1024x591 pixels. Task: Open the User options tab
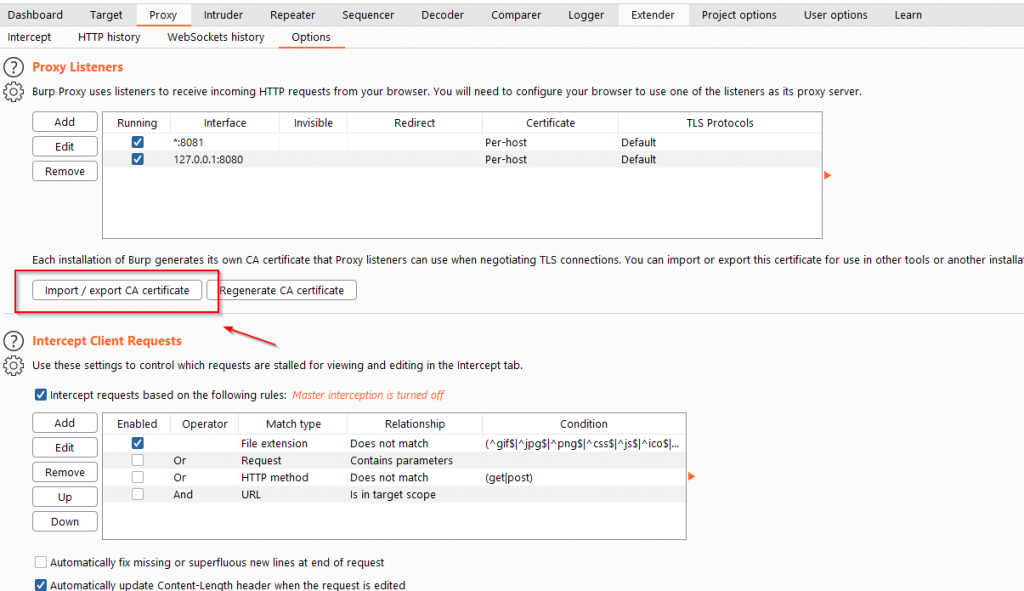click(x=835, y=14)
